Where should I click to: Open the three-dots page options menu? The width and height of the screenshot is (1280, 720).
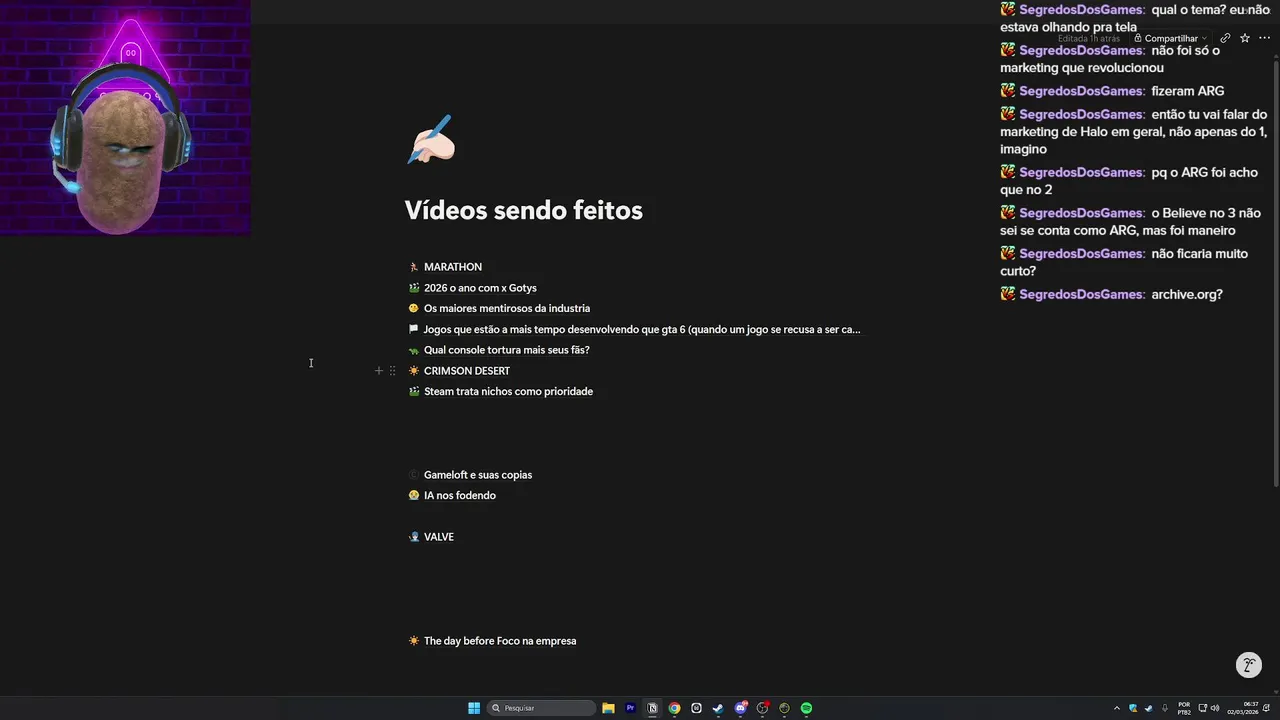(1264, 38)
